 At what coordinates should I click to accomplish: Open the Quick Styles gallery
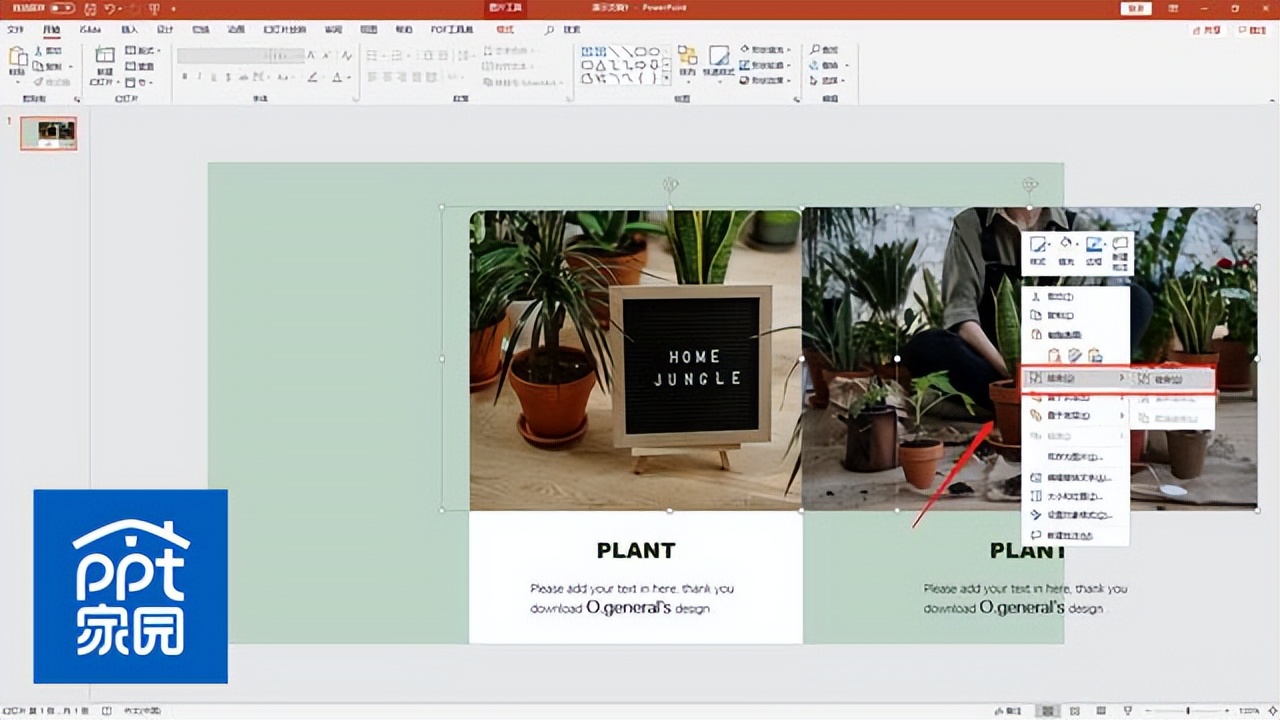pyautogui.click(x=718, y=57)
